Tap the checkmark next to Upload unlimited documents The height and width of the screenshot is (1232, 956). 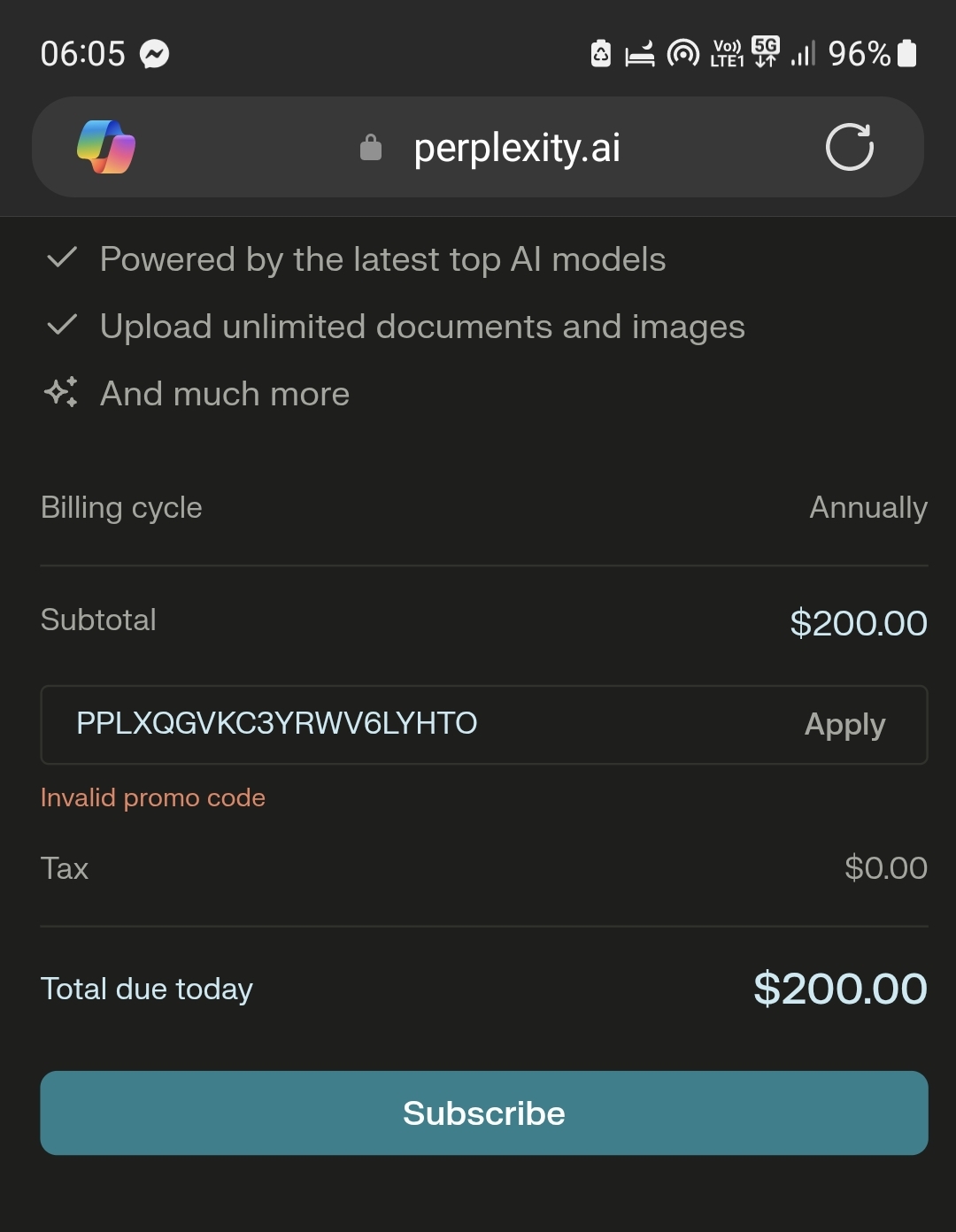click(x=62, y=325)
